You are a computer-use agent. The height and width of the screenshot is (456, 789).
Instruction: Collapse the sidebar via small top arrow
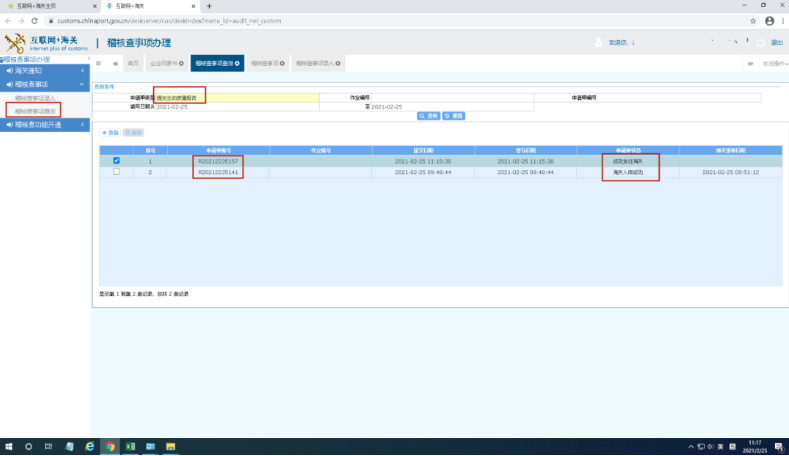coord(89,59)
